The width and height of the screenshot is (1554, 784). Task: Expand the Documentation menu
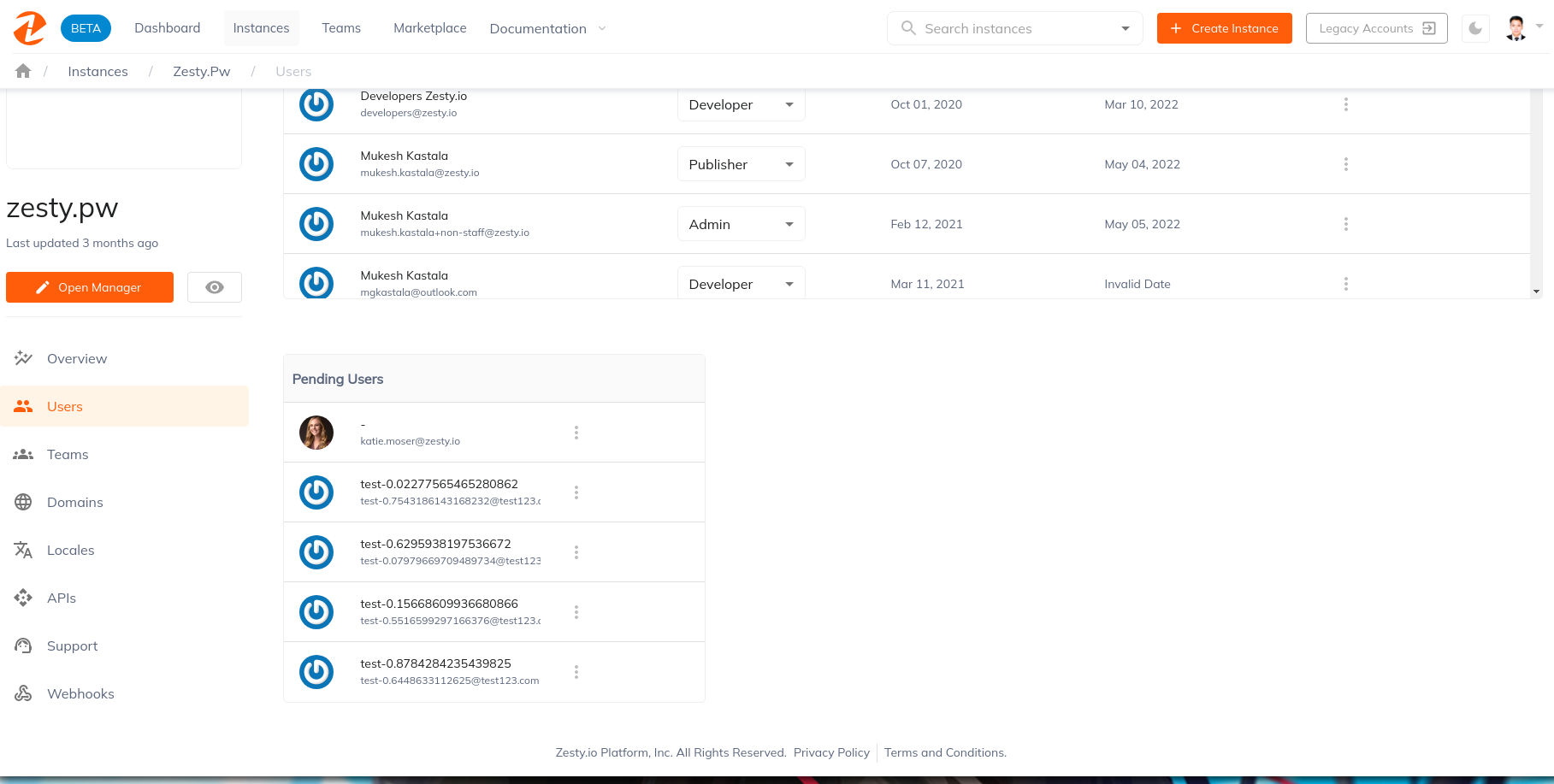pos(545,28)
